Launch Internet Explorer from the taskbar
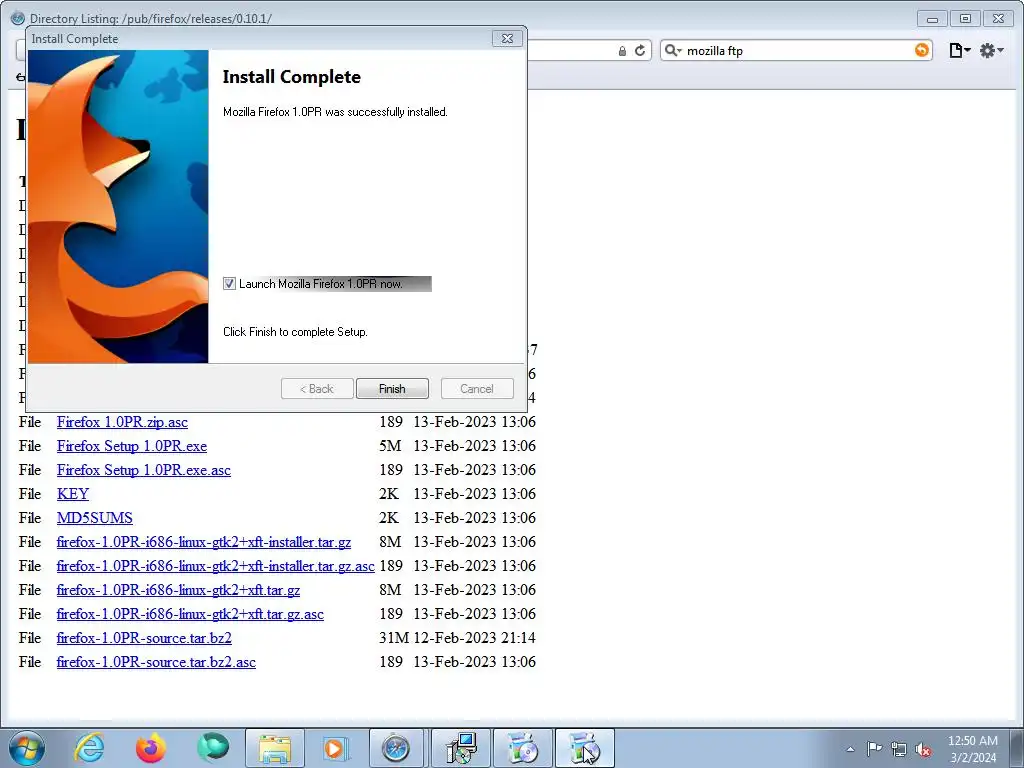 coord(89,748)
